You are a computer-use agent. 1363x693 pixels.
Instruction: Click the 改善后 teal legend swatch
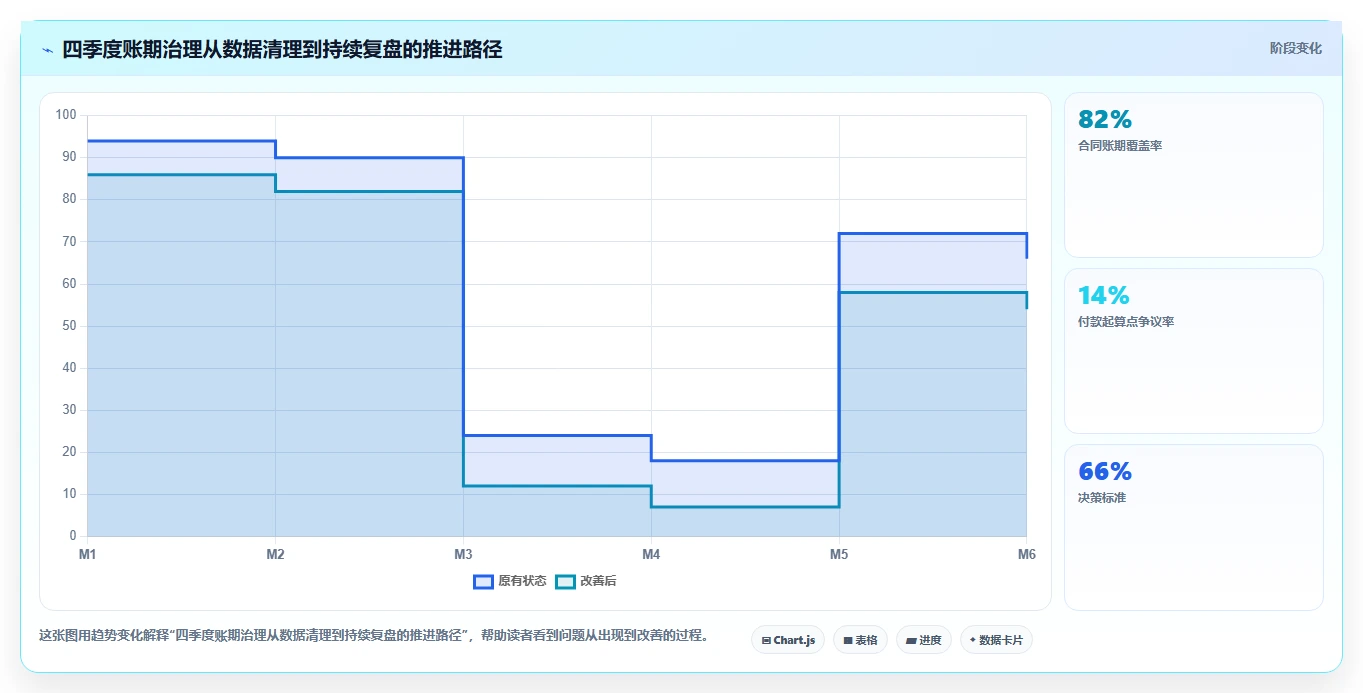566,581
